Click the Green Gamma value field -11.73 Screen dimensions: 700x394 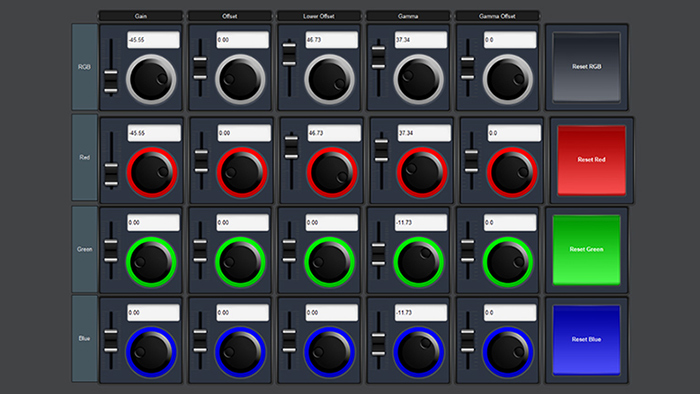click(421, 222)
